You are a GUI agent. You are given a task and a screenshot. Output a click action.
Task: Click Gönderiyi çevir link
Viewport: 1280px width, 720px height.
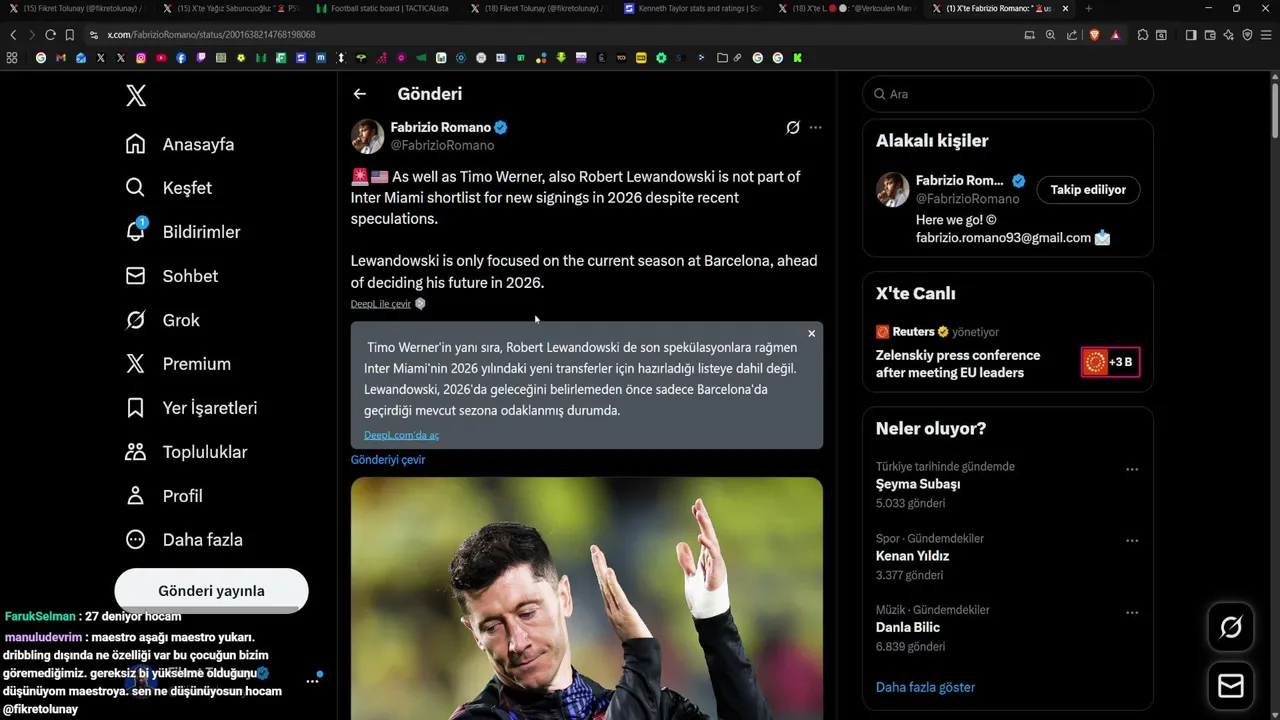coord(388,460)
